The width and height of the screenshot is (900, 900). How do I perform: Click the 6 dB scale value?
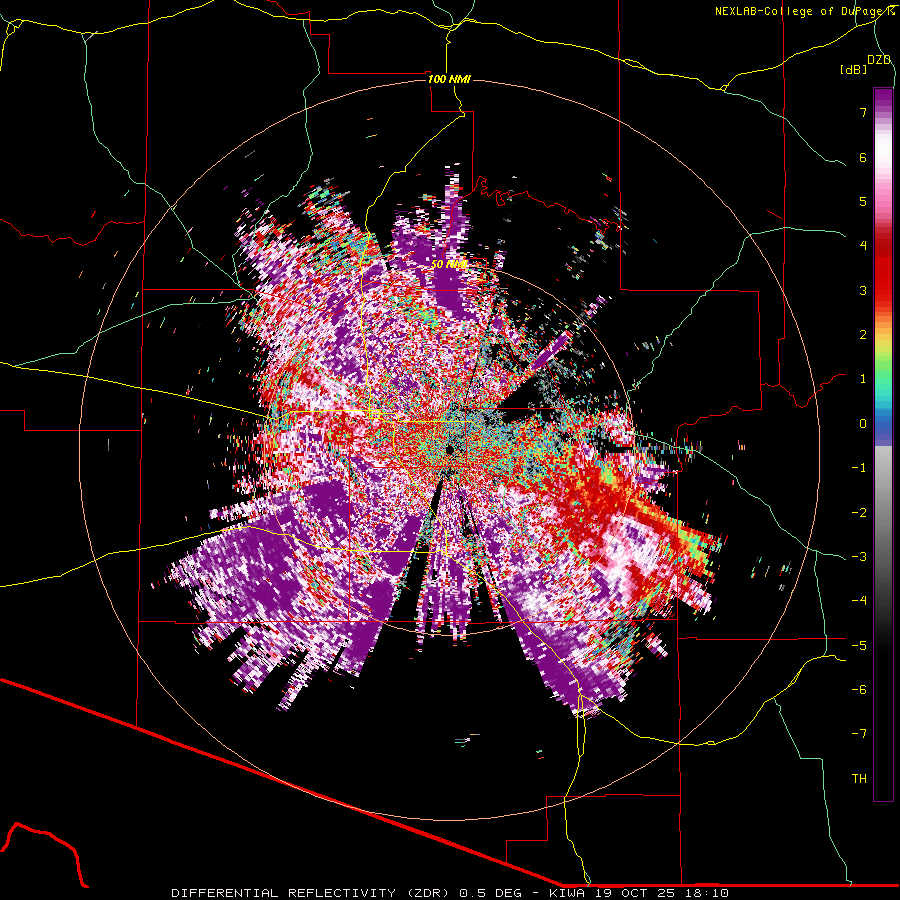863,157
